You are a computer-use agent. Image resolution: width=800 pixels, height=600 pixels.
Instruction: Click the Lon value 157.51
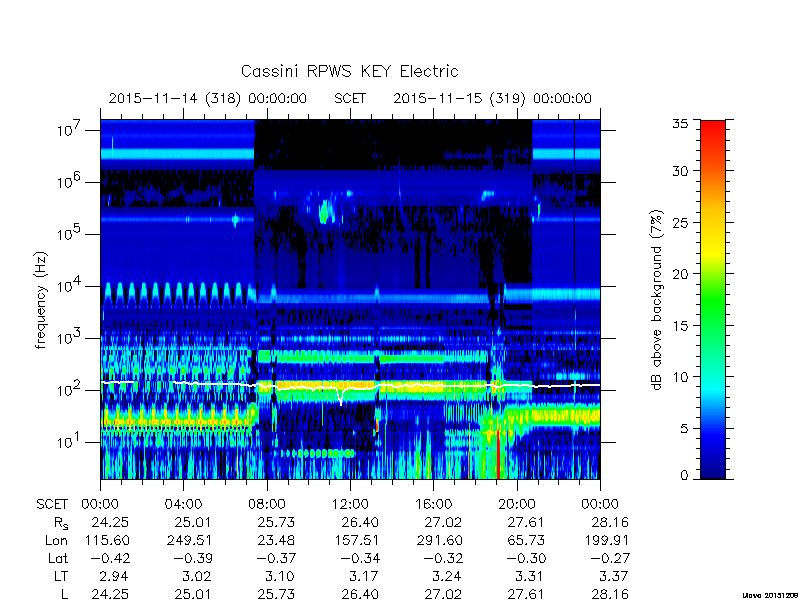356,540
